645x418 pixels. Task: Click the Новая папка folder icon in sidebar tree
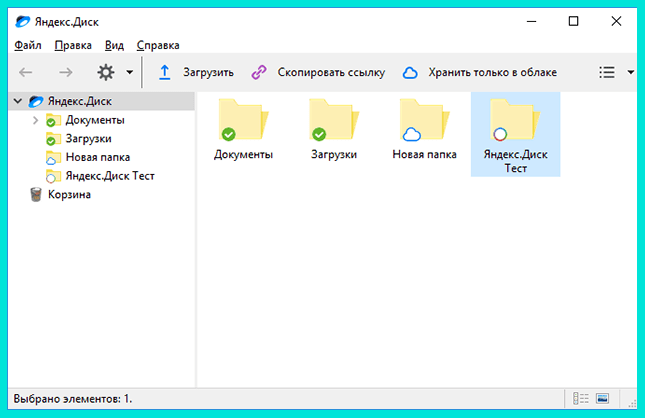(x=53, y=157)
